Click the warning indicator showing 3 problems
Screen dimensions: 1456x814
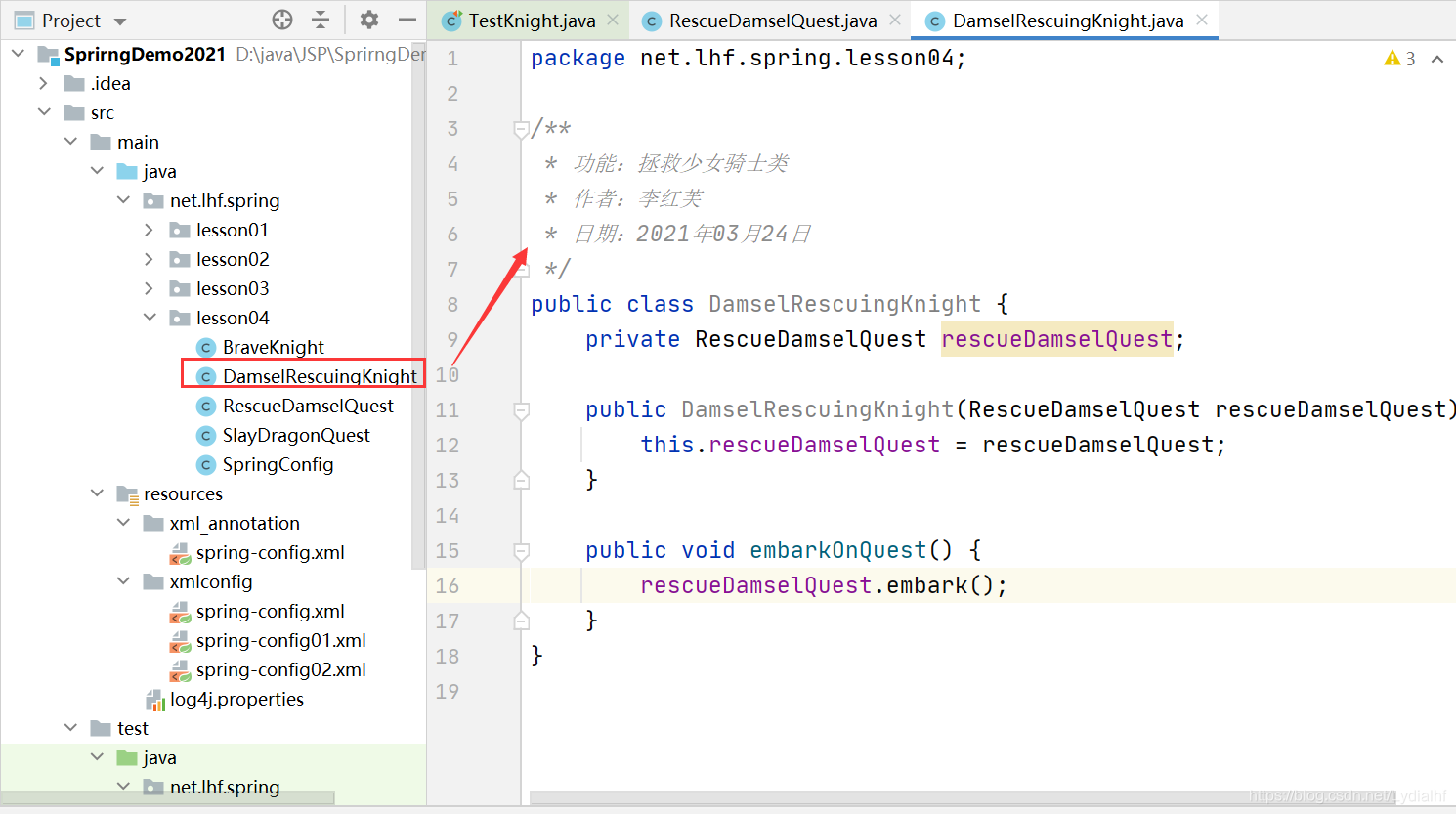point(1399,59)
